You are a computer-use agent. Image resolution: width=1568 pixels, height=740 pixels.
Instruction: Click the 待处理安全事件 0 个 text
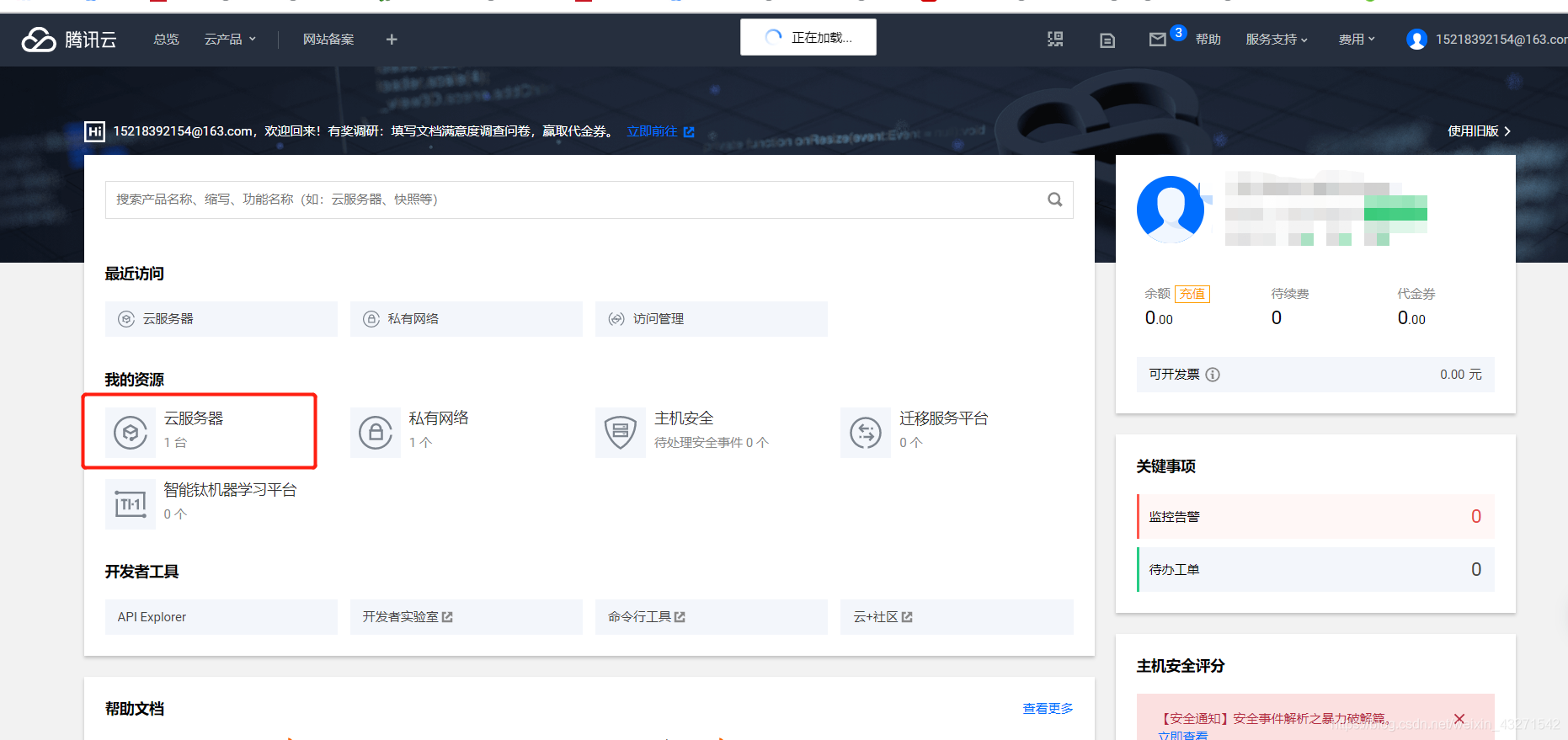click(712, 443)
